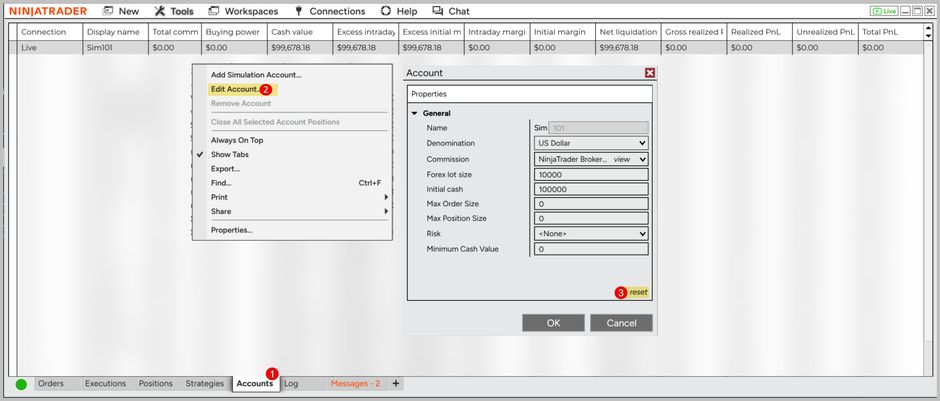The image size is (940, 401).
Task: Confirm with the OK button
Action: [x=553, y=323]
